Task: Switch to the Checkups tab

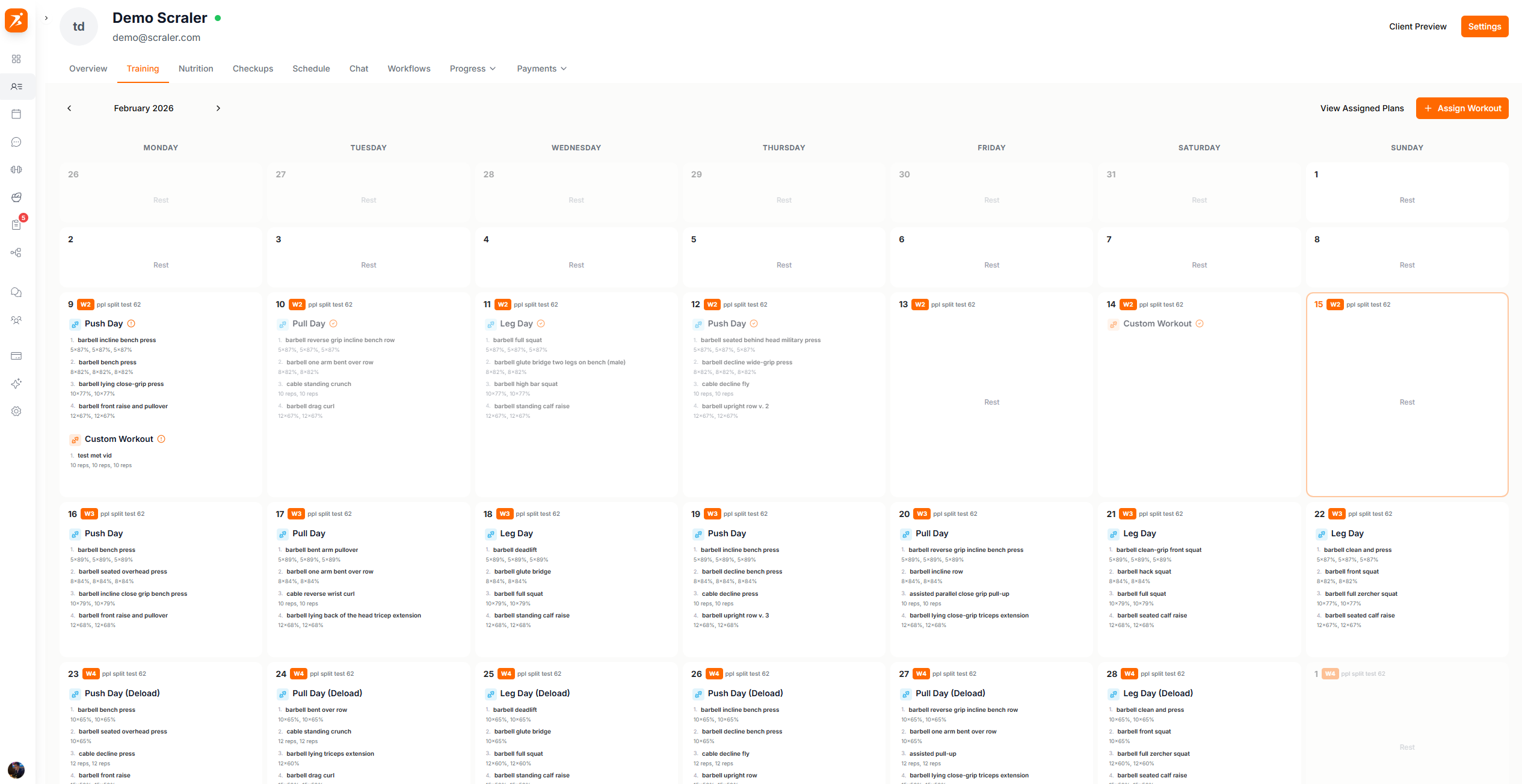Action: pos(253,69)
